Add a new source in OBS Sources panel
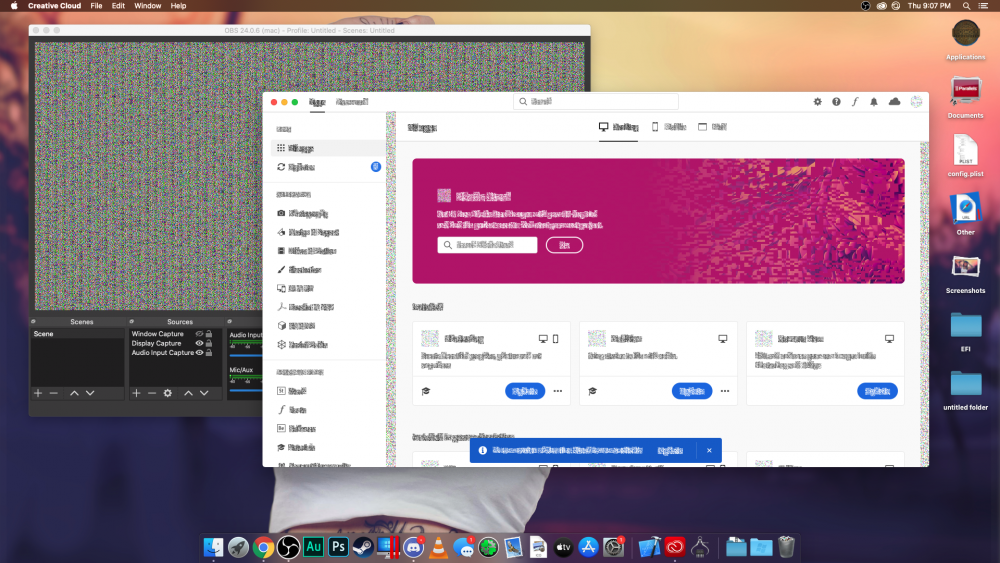This screenshot has width=1000, height=563. click(136, 393)
